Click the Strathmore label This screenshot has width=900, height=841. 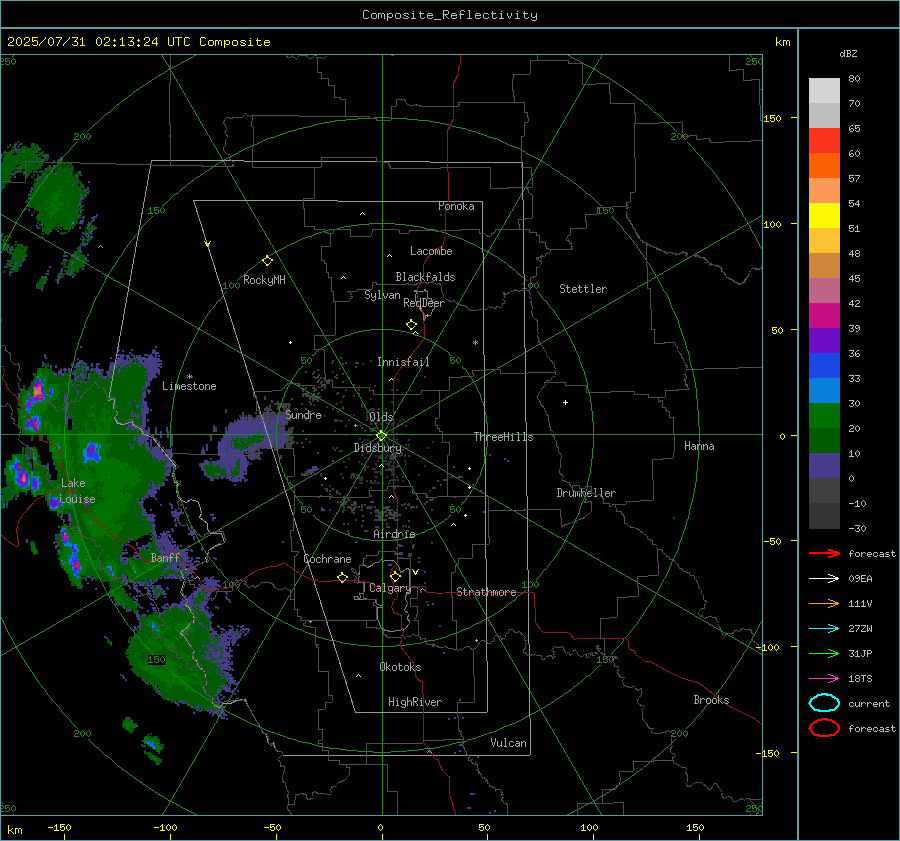click(486, 592)
